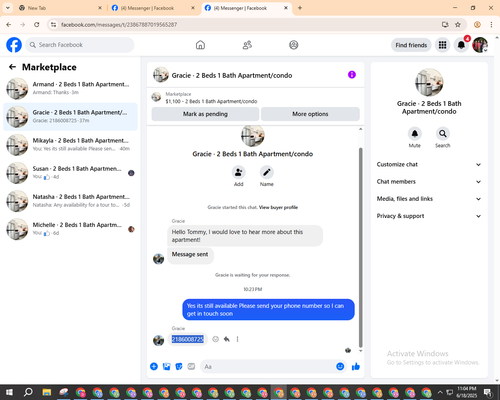Open more options for Gracie's message
The image size is (500, 400).
pos(237,339)
